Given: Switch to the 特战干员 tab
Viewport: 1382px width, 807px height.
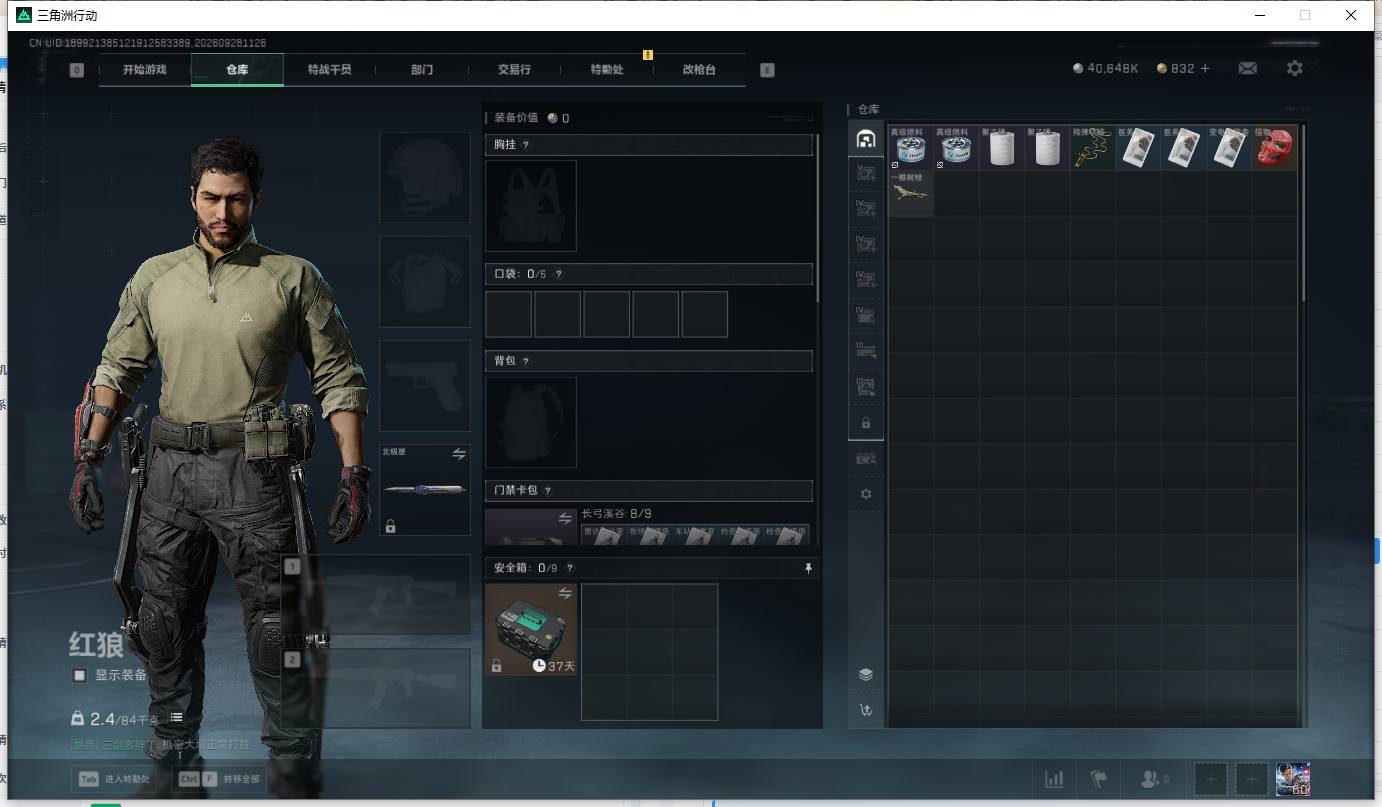Looking at the screenshot, I should click(329, 70).
